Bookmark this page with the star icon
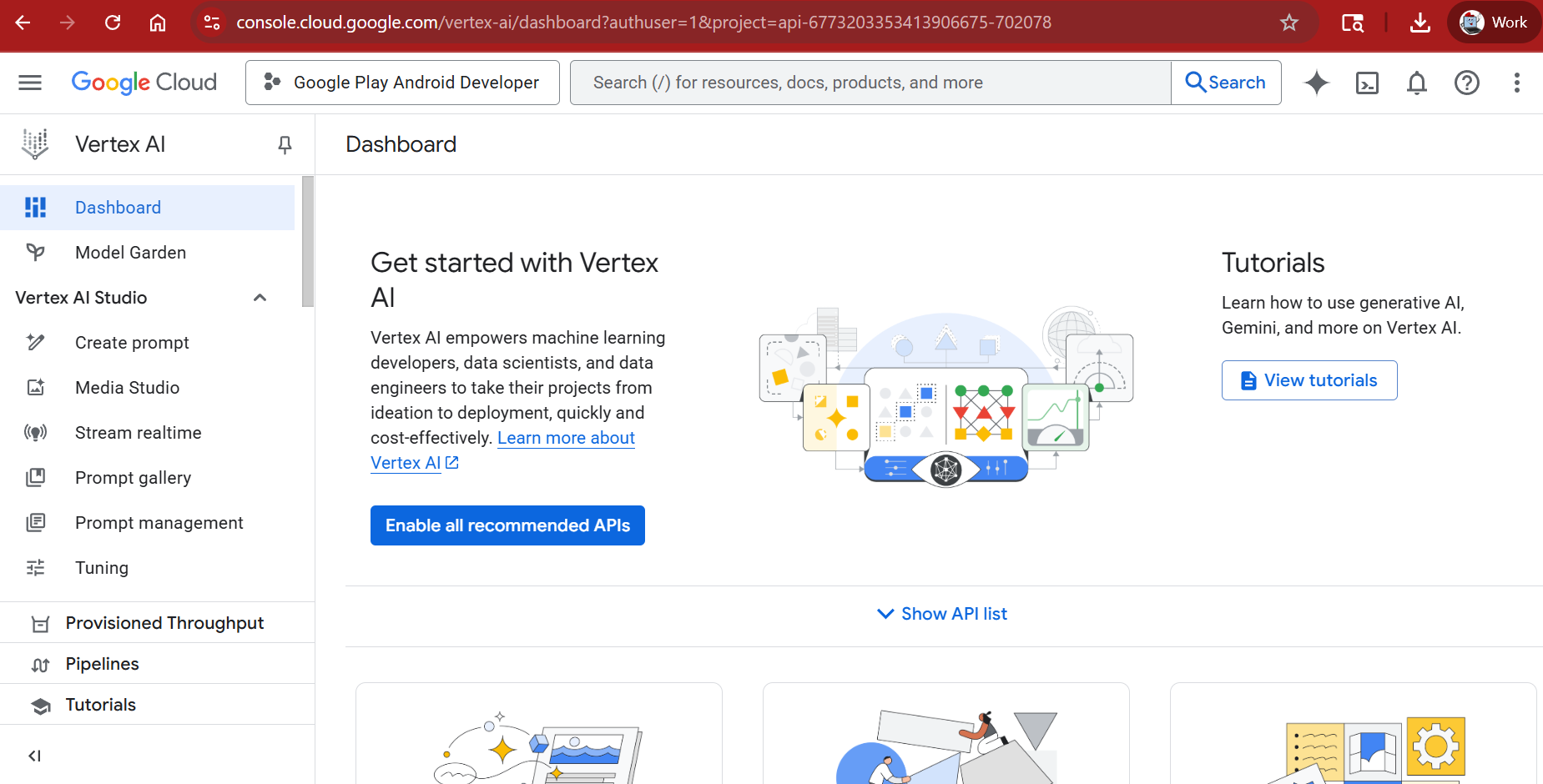This screenshot has height=784, width=1543. (x=1289, y=23)
